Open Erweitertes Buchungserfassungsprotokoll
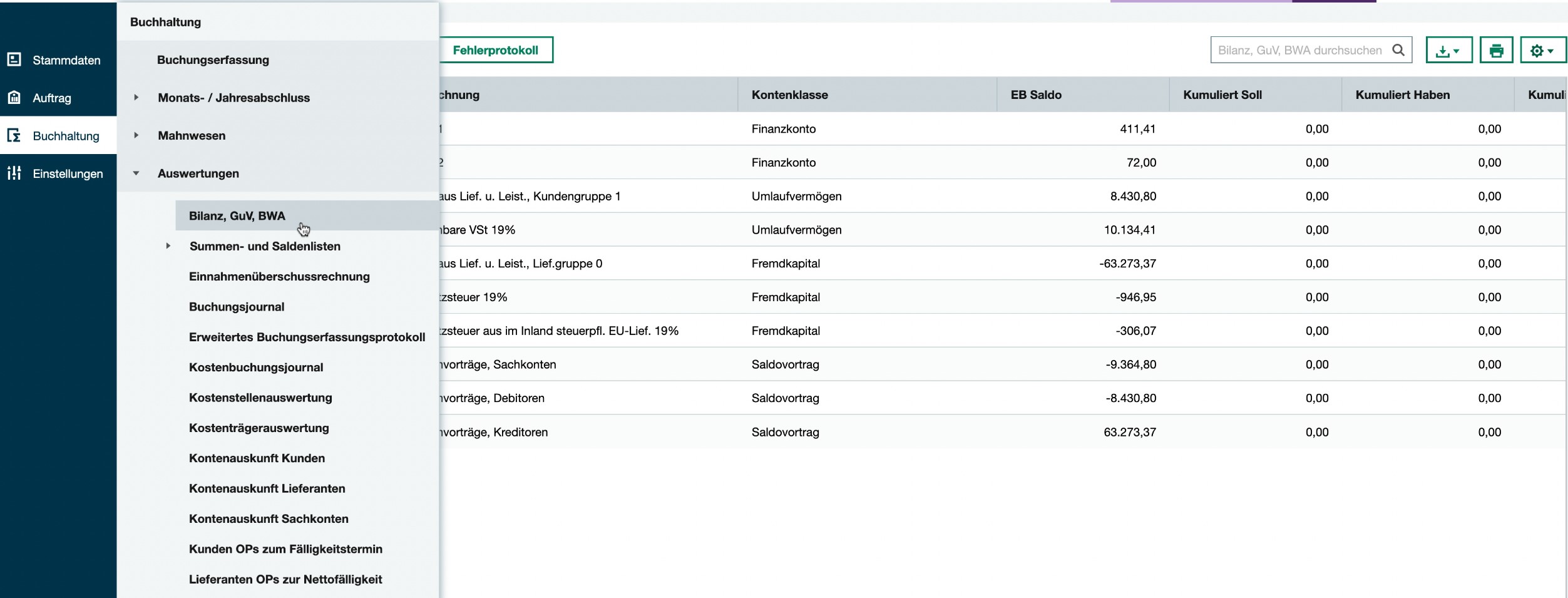Screen dimensions: 1568x598 coord(307,337)
